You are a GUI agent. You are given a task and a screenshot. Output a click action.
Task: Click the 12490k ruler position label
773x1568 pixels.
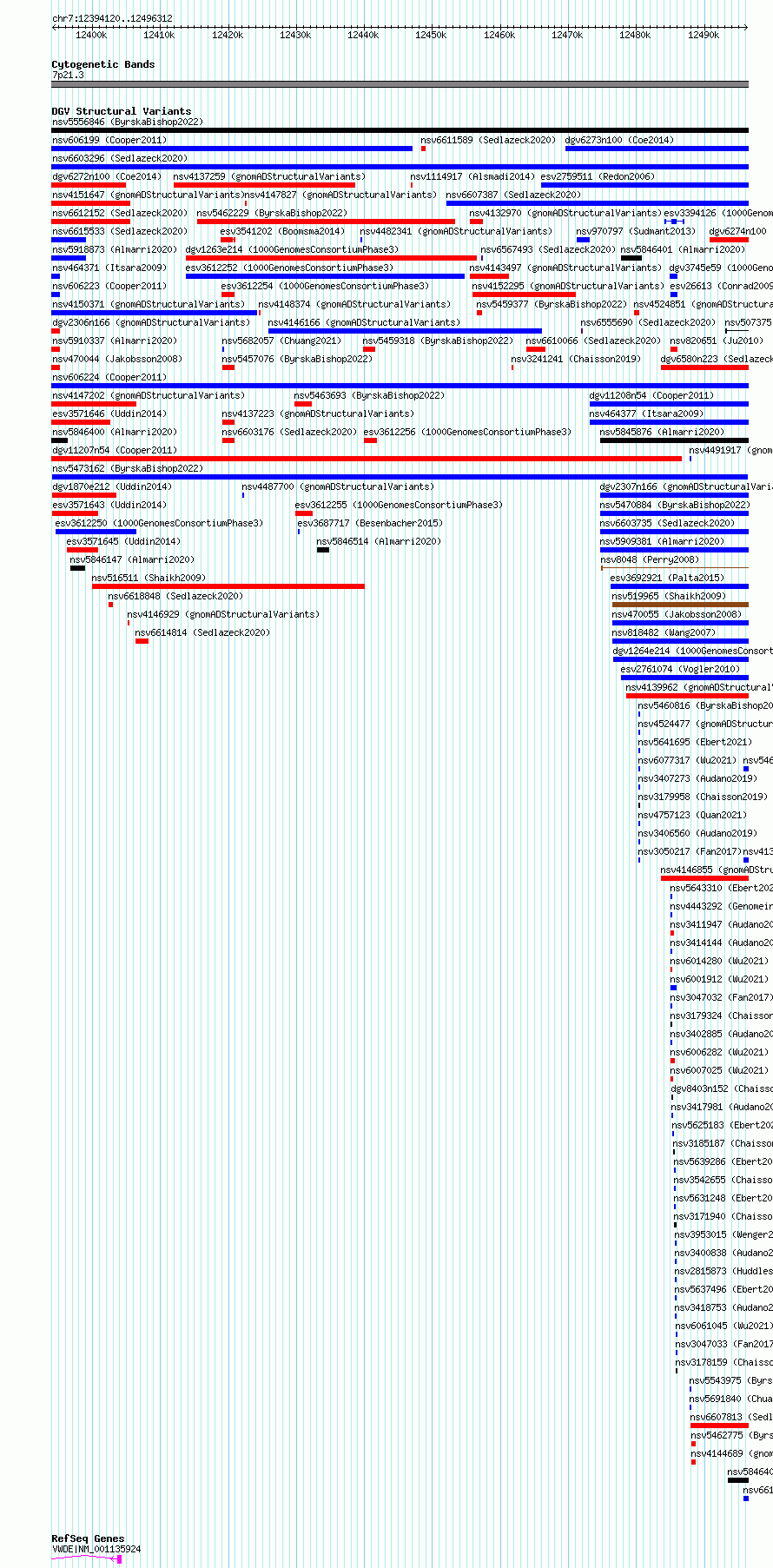click(x=704, y=35)
